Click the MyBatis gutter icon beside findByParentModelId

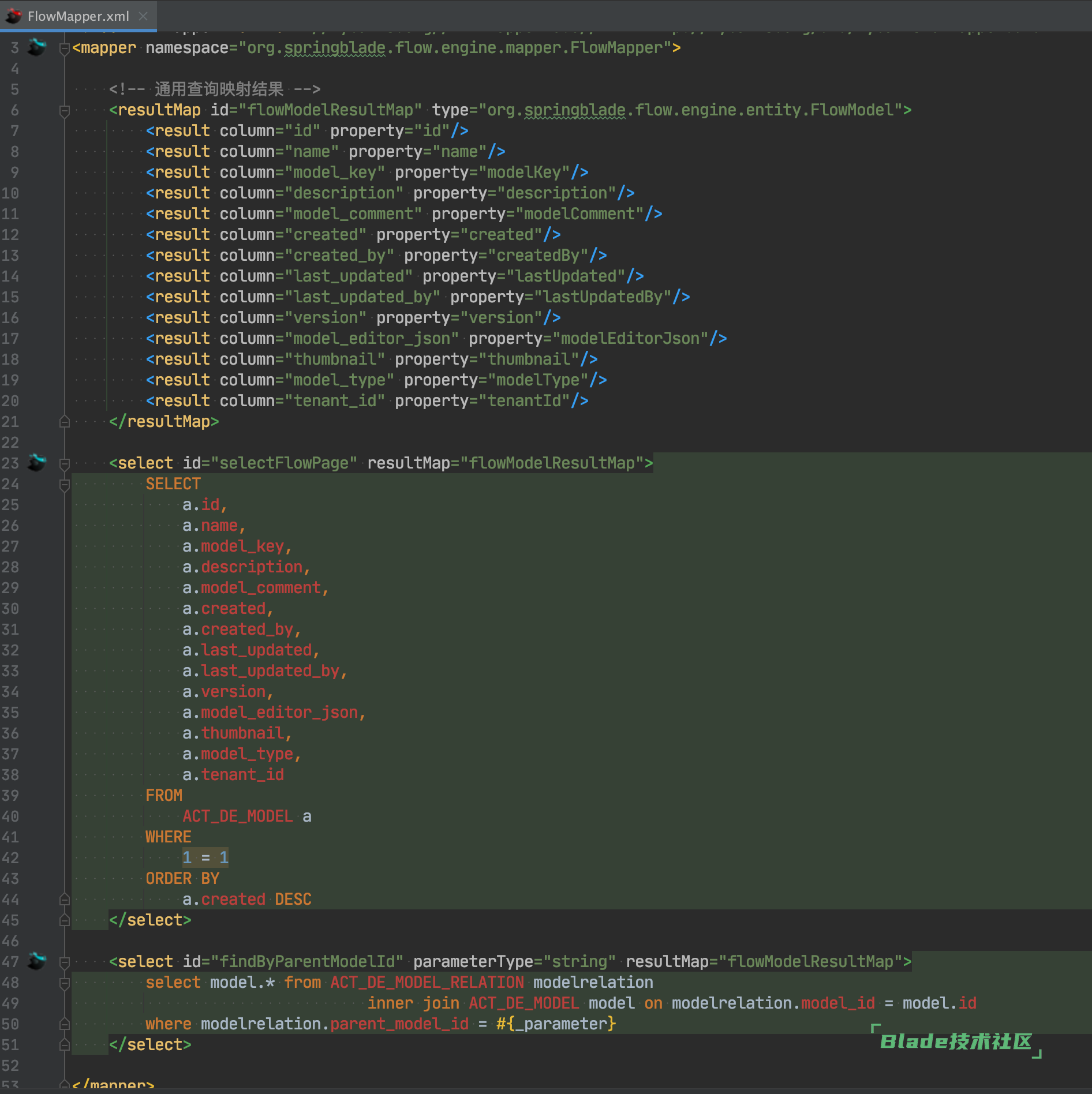click(x=37, y=961)
